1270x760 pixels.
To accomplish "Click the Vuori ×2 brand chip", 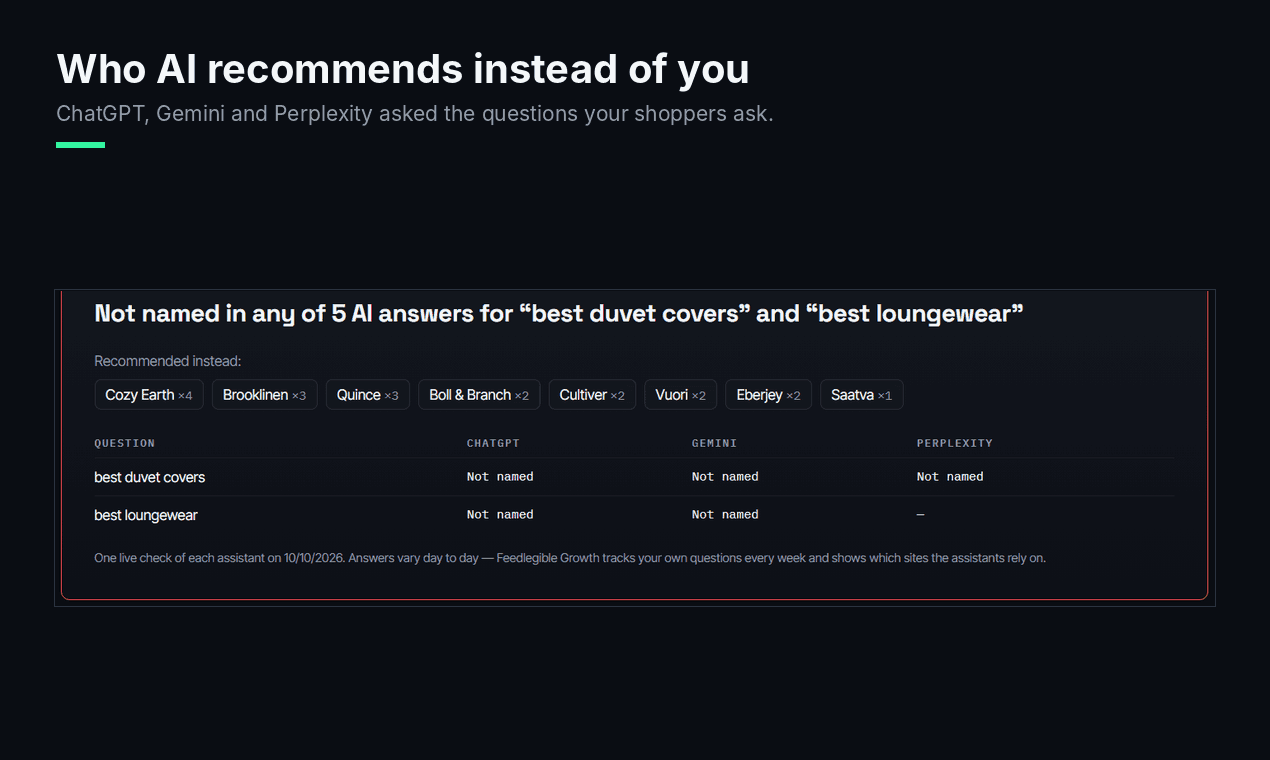I will 681,395.
